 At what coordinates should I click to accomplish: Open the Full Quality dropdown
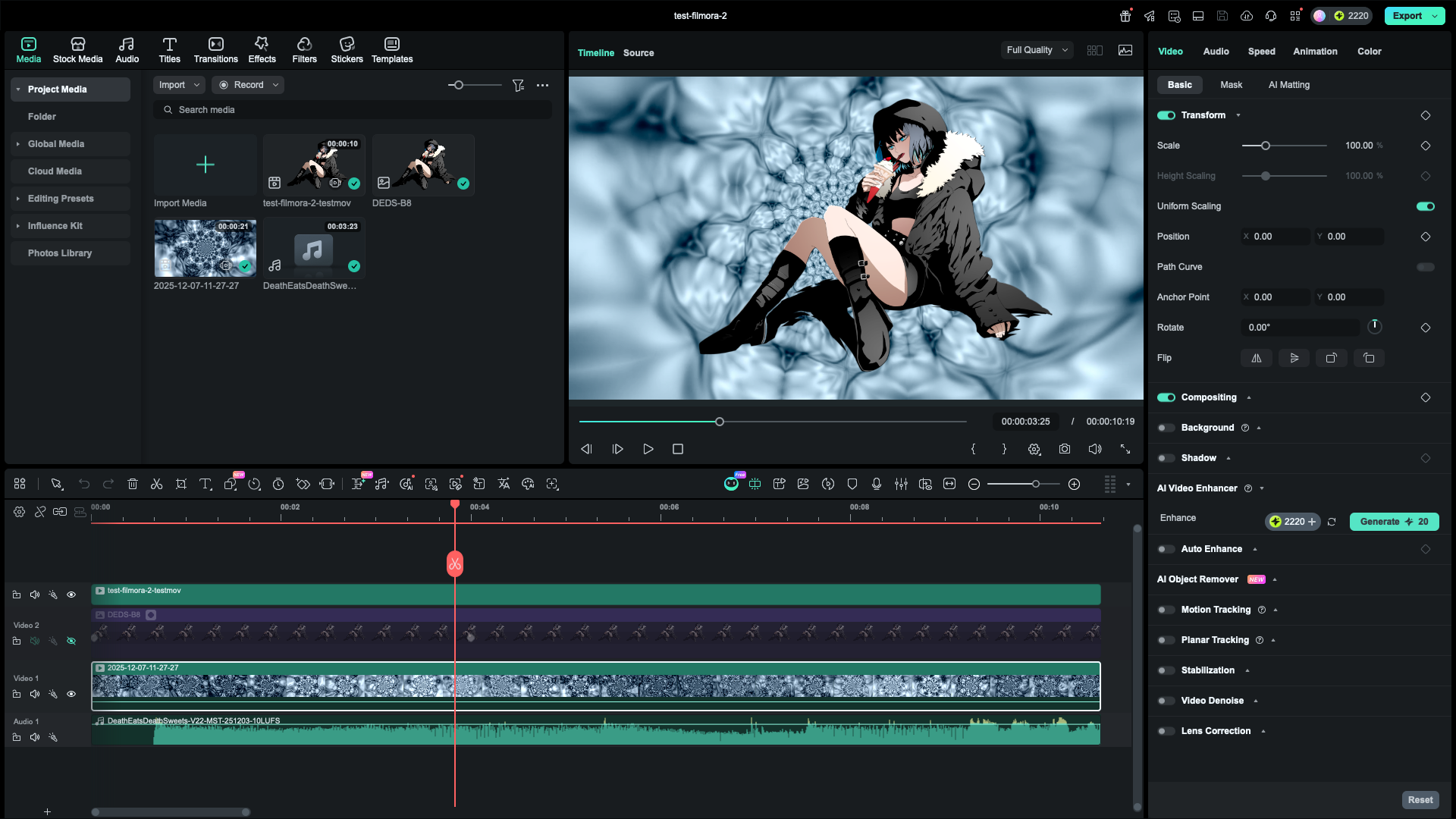click(1037, 50)
